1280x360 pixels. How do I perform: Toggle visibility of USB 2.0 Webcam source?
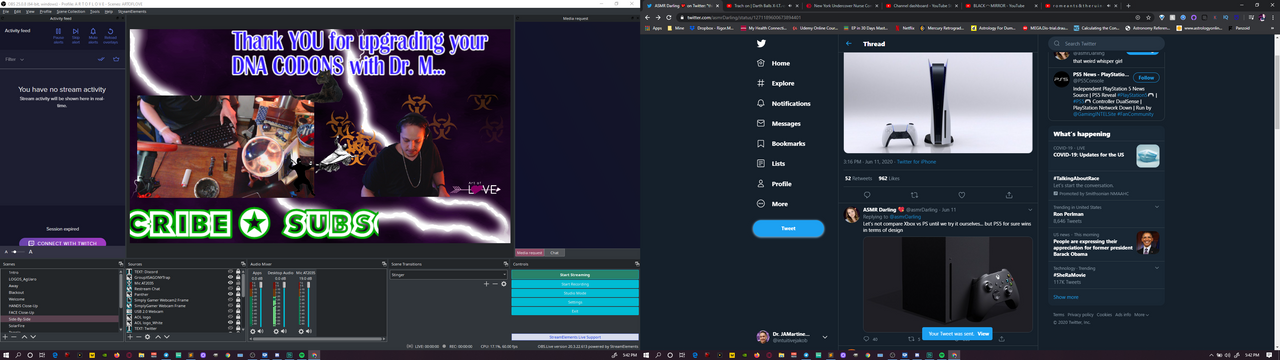[230, 311]
